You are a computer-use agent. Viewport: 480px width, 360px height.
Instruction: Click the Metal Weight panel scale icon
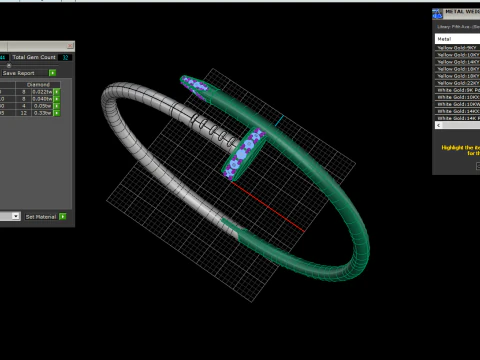pyautogui.click(x=437, y=14)
